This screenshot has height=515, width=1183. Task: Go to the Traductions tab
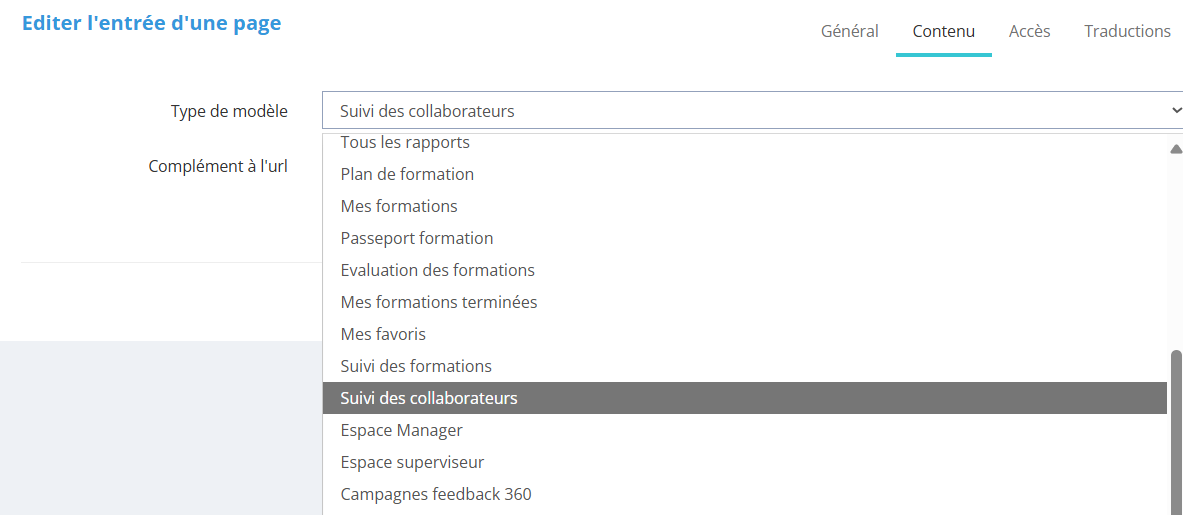point(1127,31)
